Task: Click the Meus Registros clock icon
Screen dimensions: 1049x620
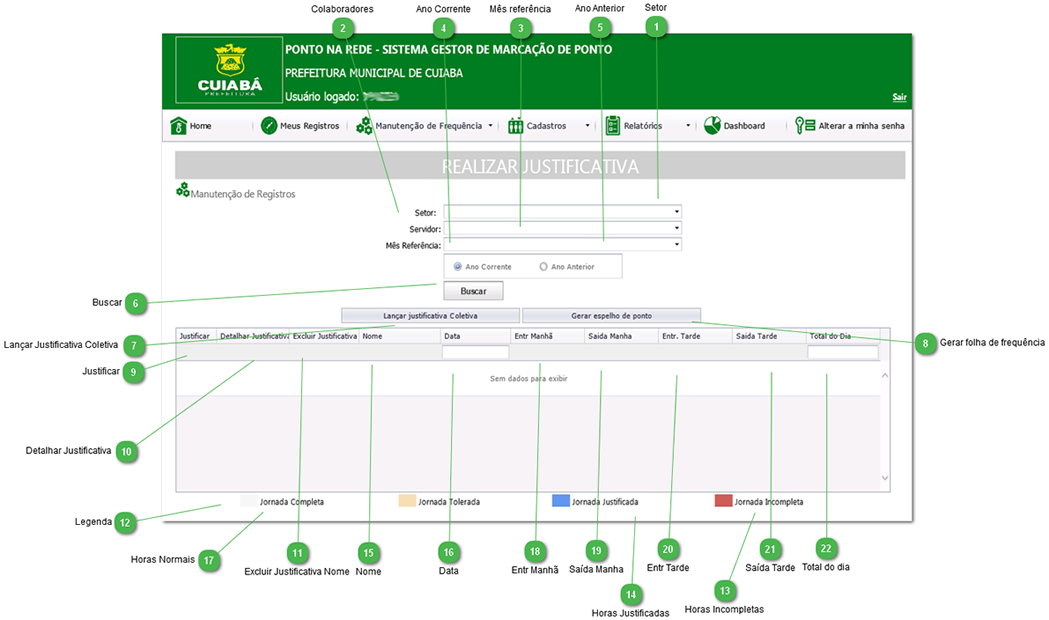Action: [x=269, y=126]
